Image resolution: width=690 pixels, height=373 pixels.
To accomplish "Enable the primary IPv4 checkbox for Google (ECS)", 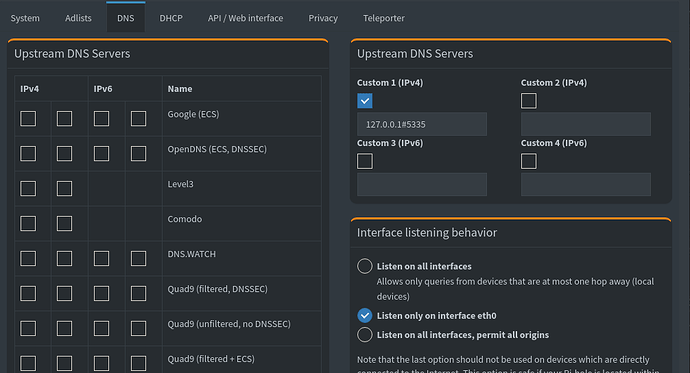I will [28, 118].
